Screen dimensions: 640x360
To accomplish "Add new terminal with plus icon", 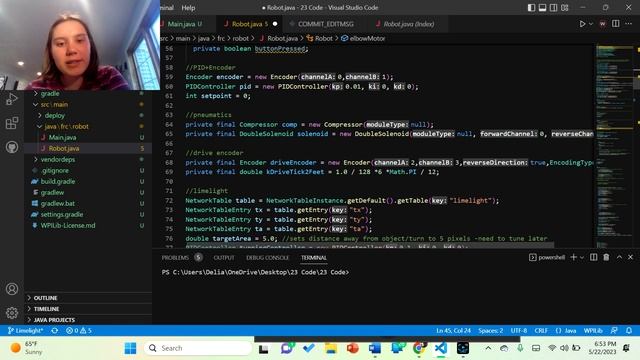I will pos(573,257).
